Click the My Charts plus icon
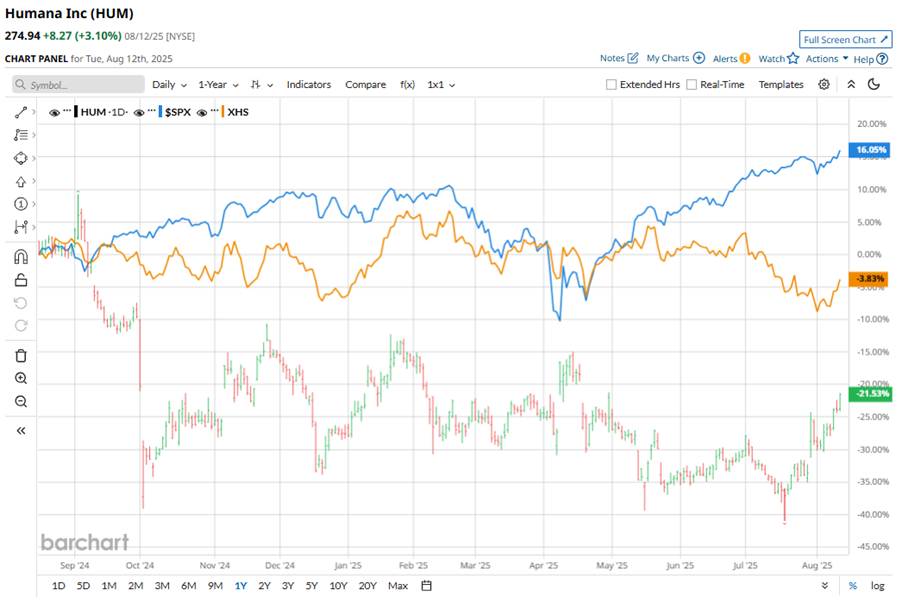Screen dimensions: 902x603 point(699,58)
